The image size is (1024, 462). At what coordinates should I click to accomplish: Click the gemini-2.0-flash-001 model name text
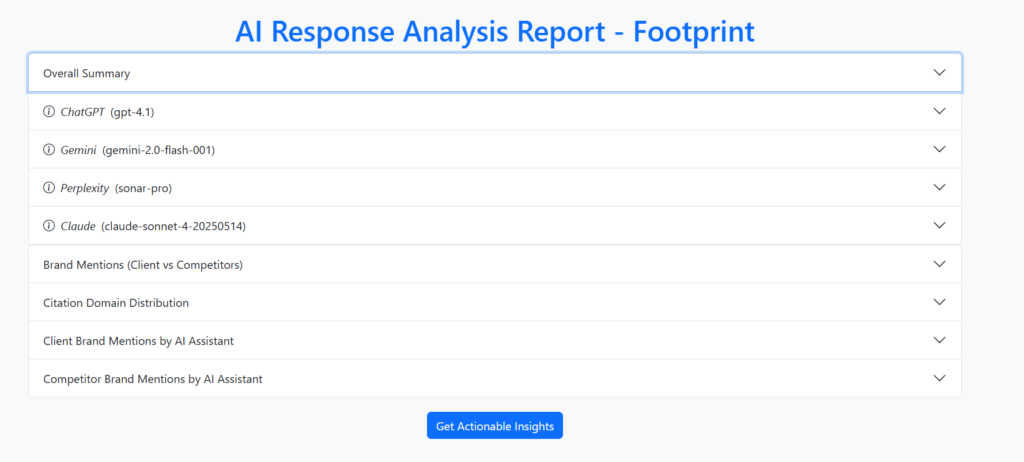point(158,149)
